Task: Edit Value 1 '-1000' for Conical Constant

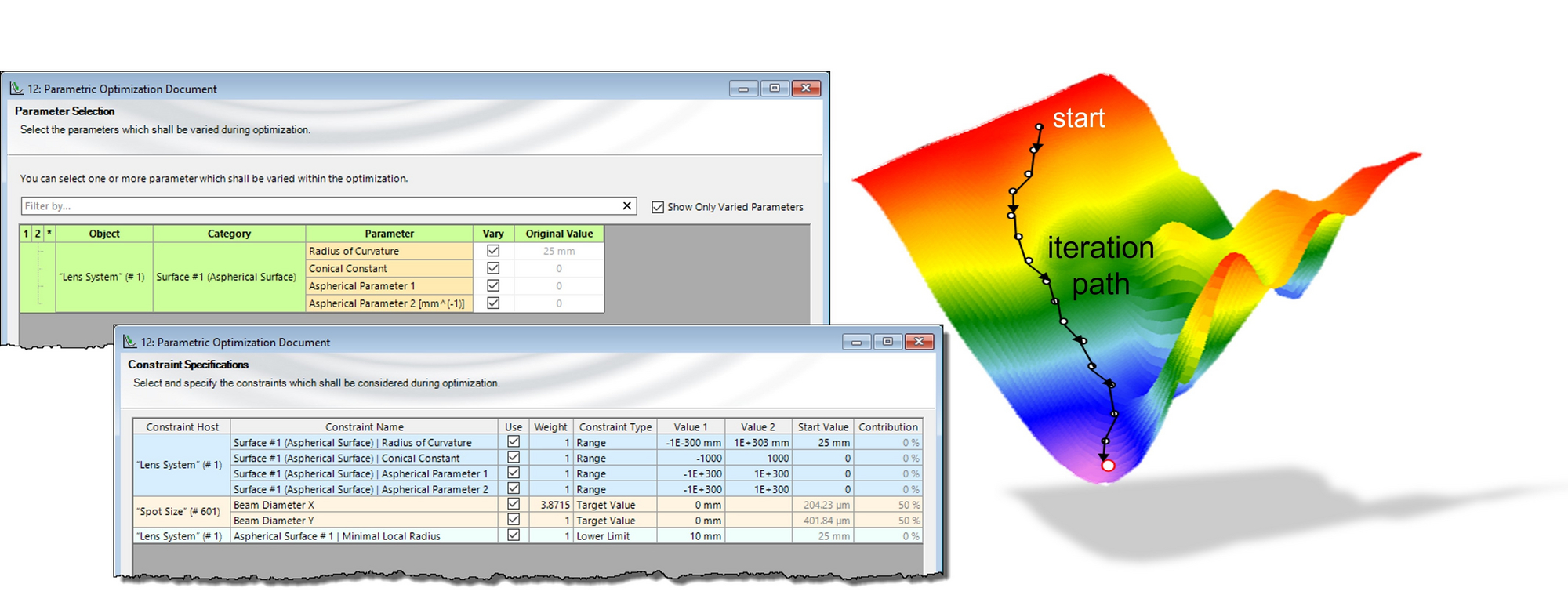Action: 691,458
